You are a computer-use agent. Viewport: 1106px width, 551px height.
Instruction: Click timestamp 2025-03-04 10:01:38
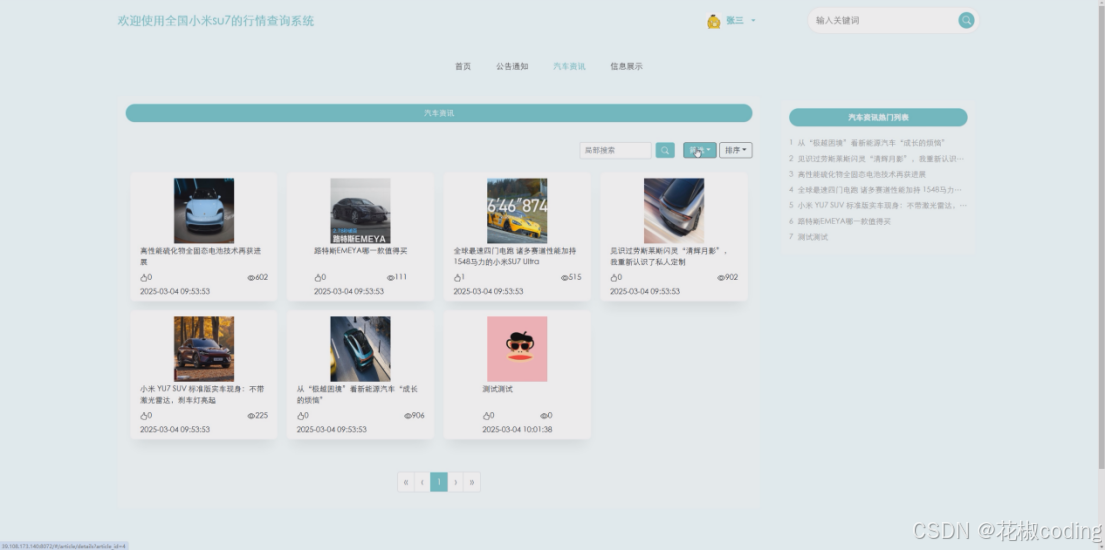(517, 430)
